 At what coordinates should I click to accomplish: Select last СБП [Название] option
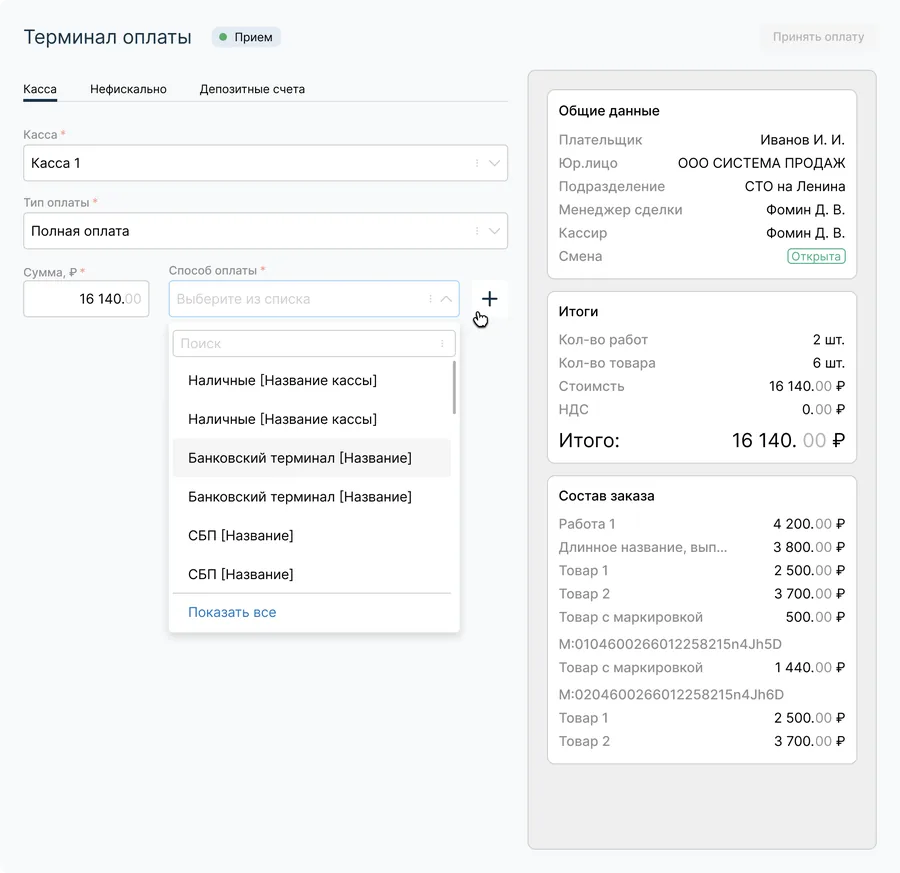coord(312,574)
